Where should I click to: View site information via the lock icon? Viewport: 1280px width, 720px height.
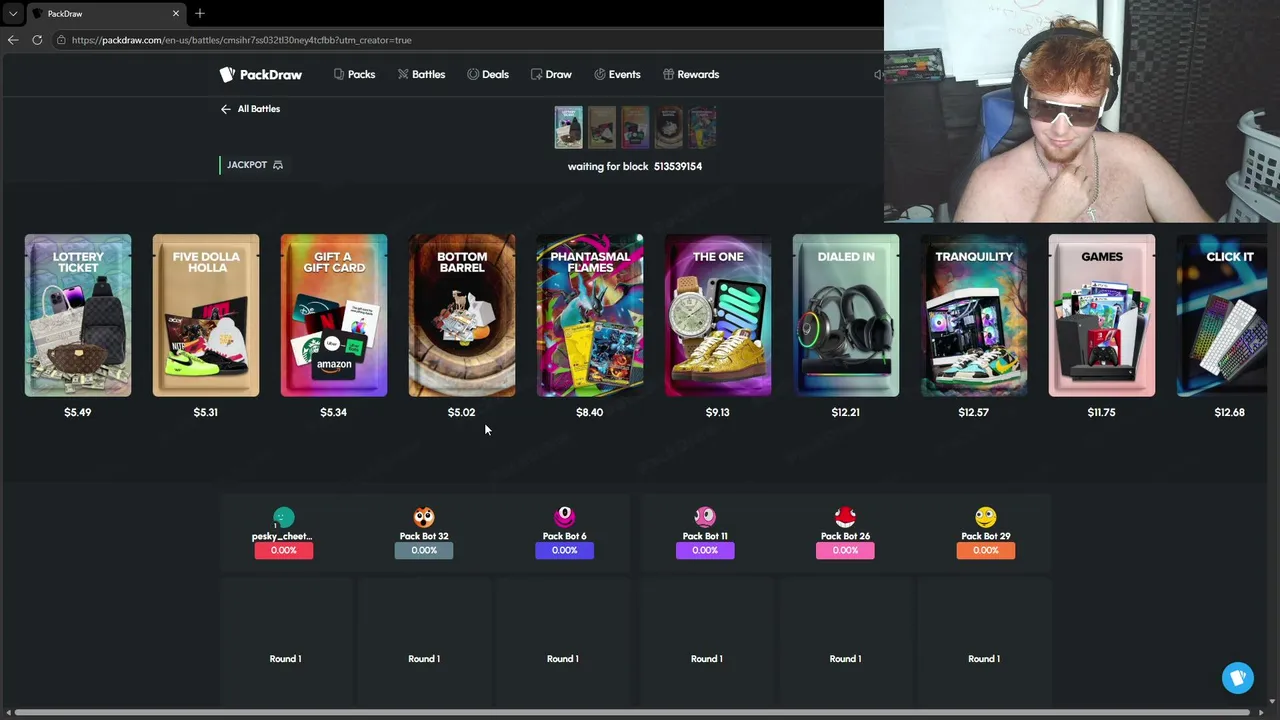click(61, 40)
